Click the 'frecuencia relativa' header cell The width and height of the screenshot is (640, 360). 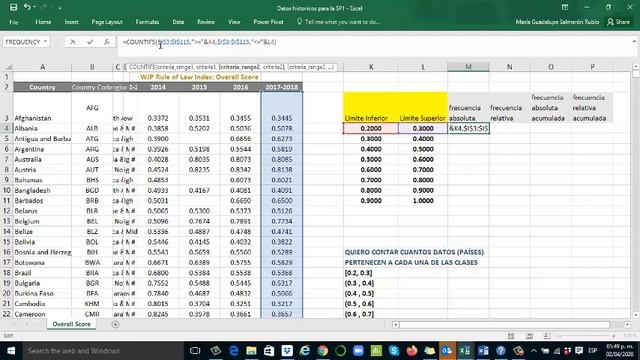509,108
